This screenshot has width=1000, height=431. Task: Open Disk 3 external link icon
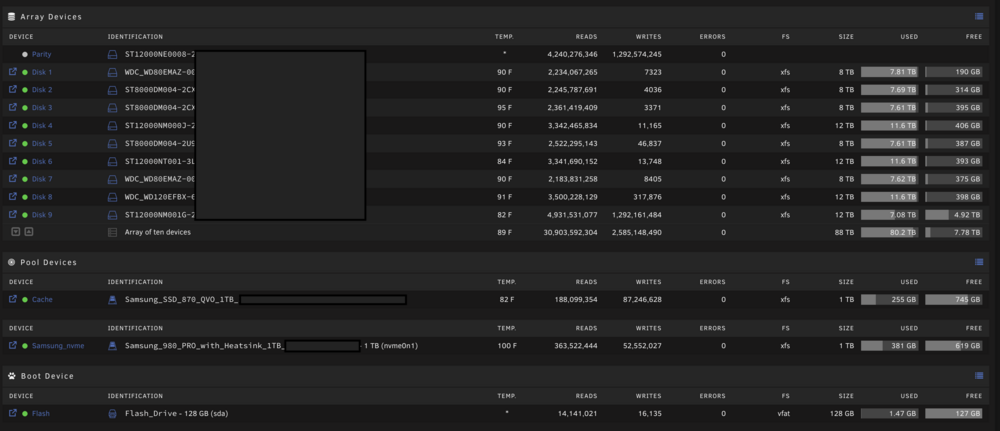[x=13, y=108]
